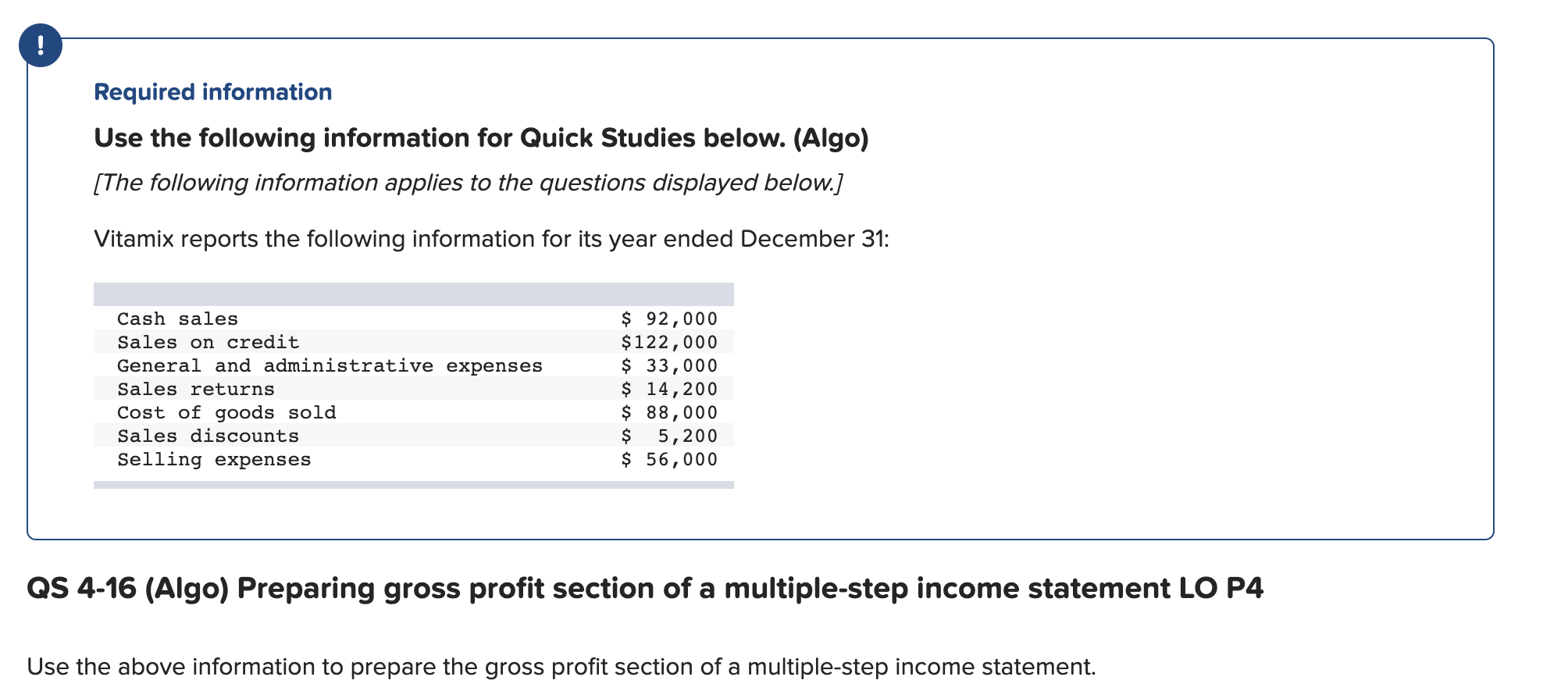
Task: Select the Sales returns row label
Action: pos(195,389)
